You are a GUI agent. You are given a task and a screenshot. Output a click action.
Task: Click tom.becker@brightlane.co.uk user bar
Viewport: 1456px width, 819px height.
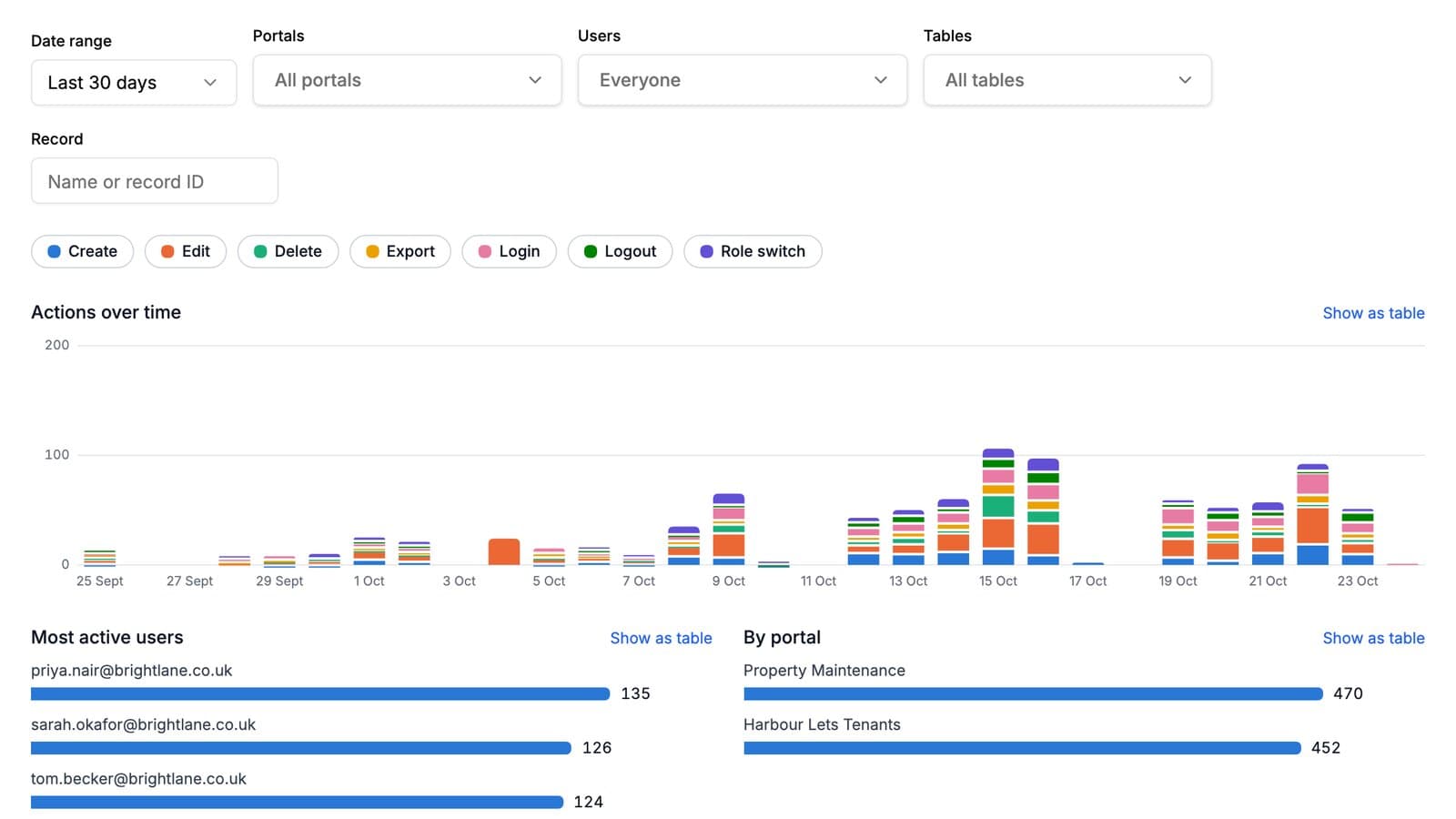tap(297, 802)
